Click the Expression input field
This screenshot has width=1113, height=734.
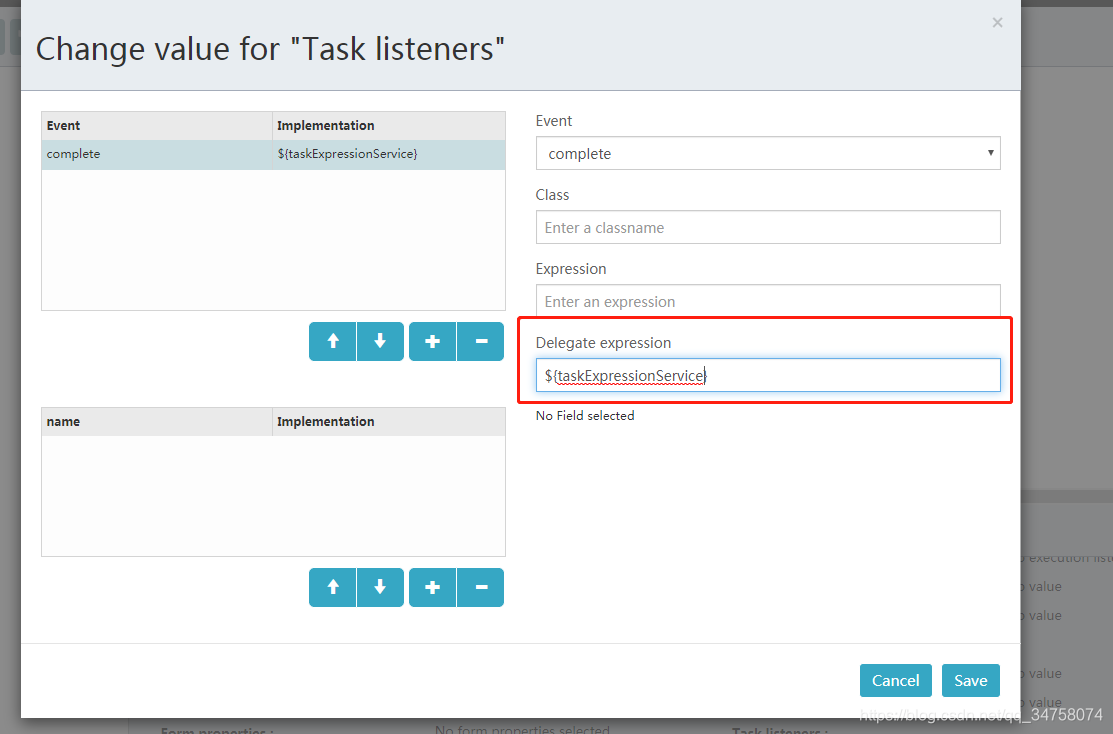pyautogui.click(x=768, y=301)
